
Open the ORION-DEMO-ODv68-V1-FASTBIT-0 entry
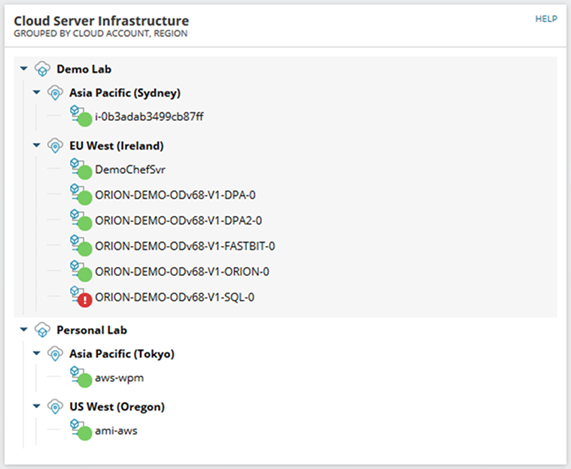point(185,246)
